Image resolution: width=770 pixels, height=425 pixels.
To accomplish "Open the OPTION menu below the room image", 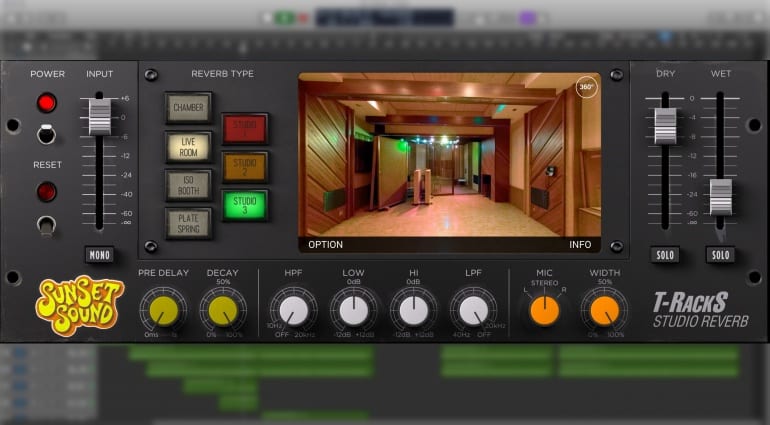I will tap(326, 245).
